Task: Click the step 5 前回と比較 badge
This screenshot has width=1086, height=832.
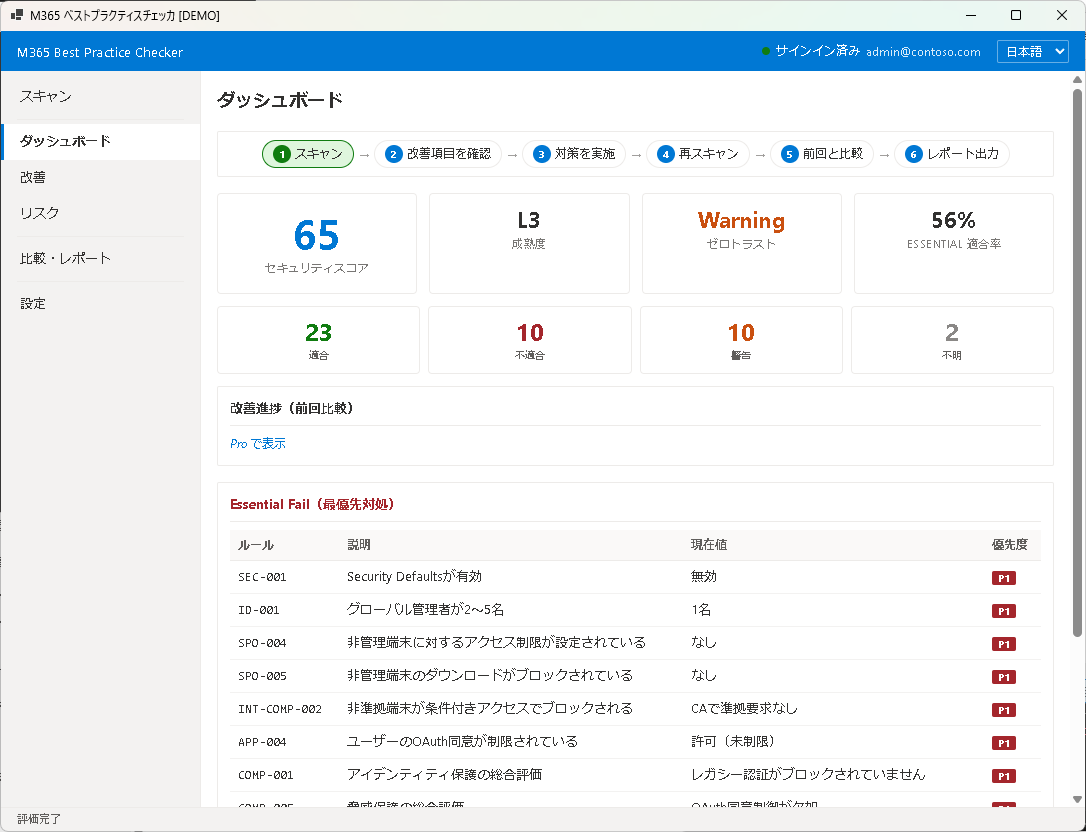Action: coord(822,154)
